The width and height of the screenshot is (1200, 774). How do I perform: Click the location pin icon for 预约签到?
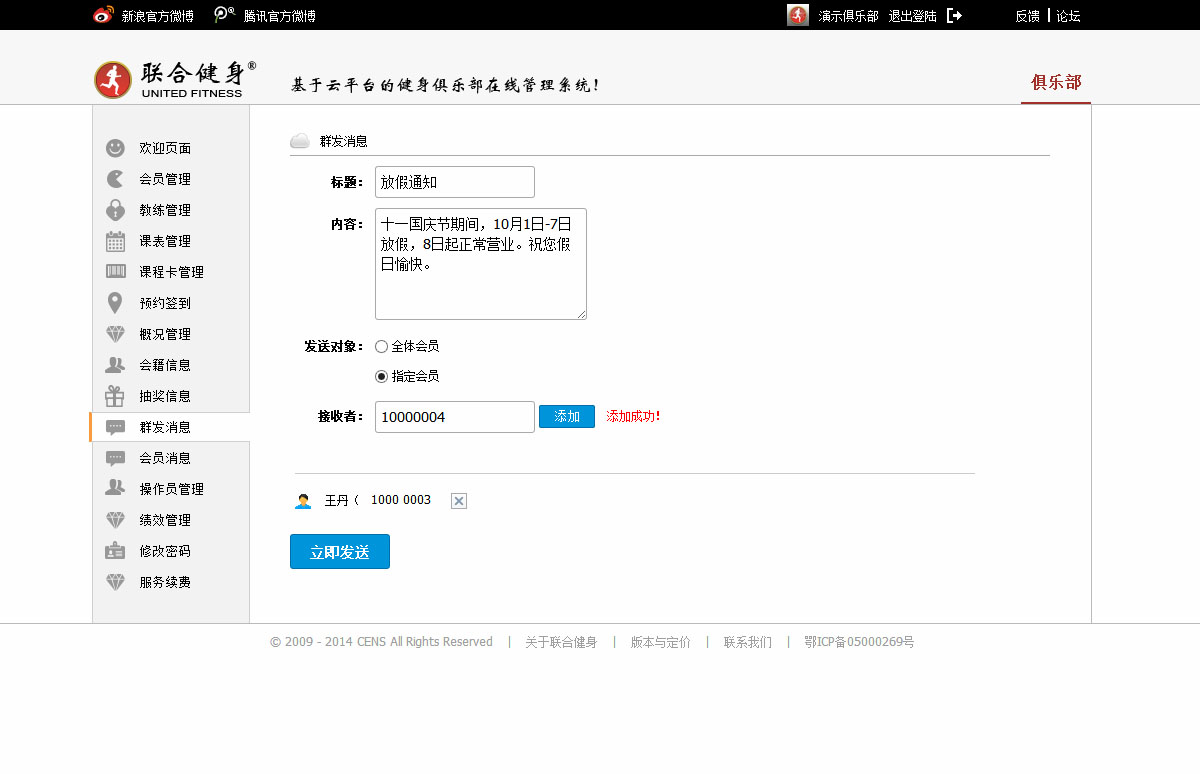(x=116, y=303)
